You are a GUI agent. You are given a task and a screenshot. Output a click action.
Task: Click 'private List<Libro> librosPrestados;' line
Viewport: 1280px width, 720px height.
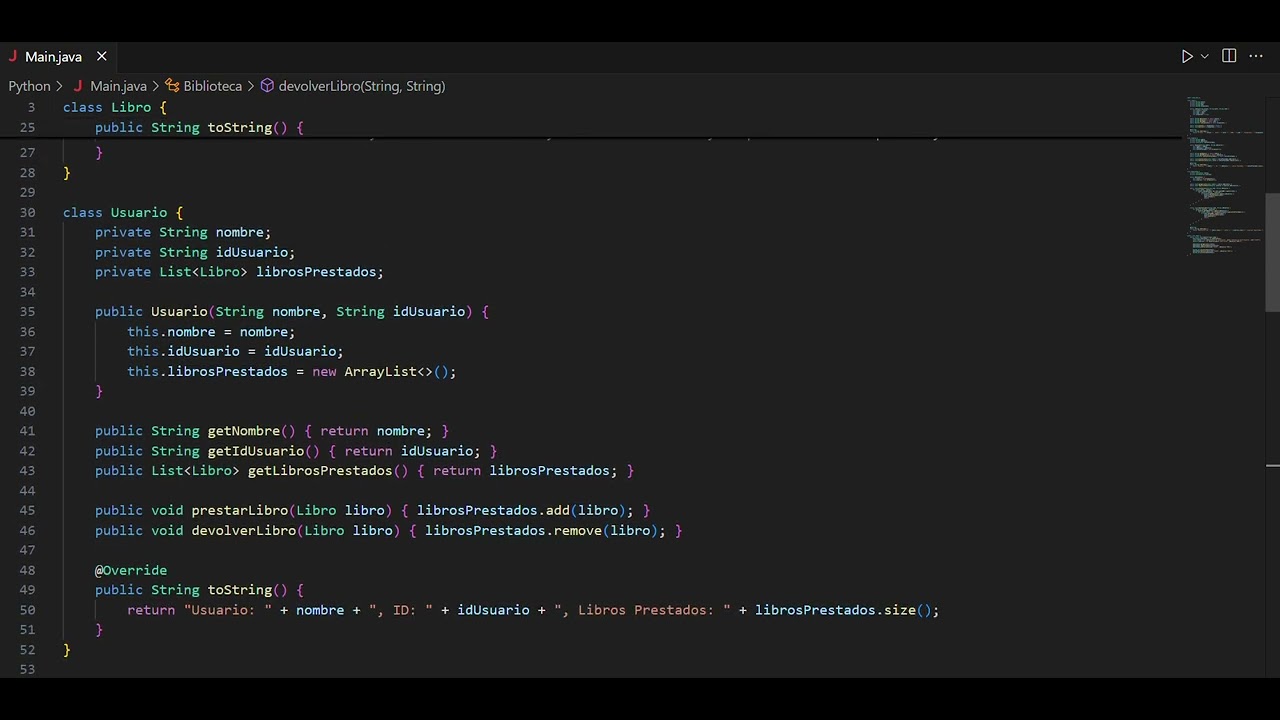click(x=239, y=272)
